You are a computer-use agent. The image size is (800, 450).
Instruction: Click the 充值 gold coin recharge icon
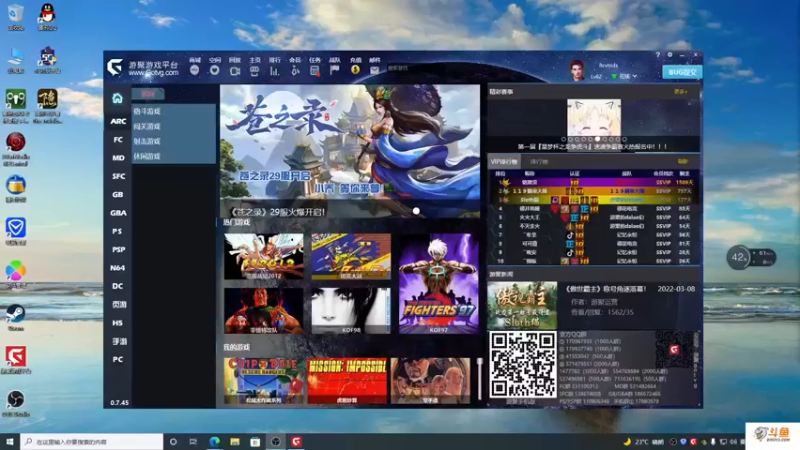[x=355, y=70]
